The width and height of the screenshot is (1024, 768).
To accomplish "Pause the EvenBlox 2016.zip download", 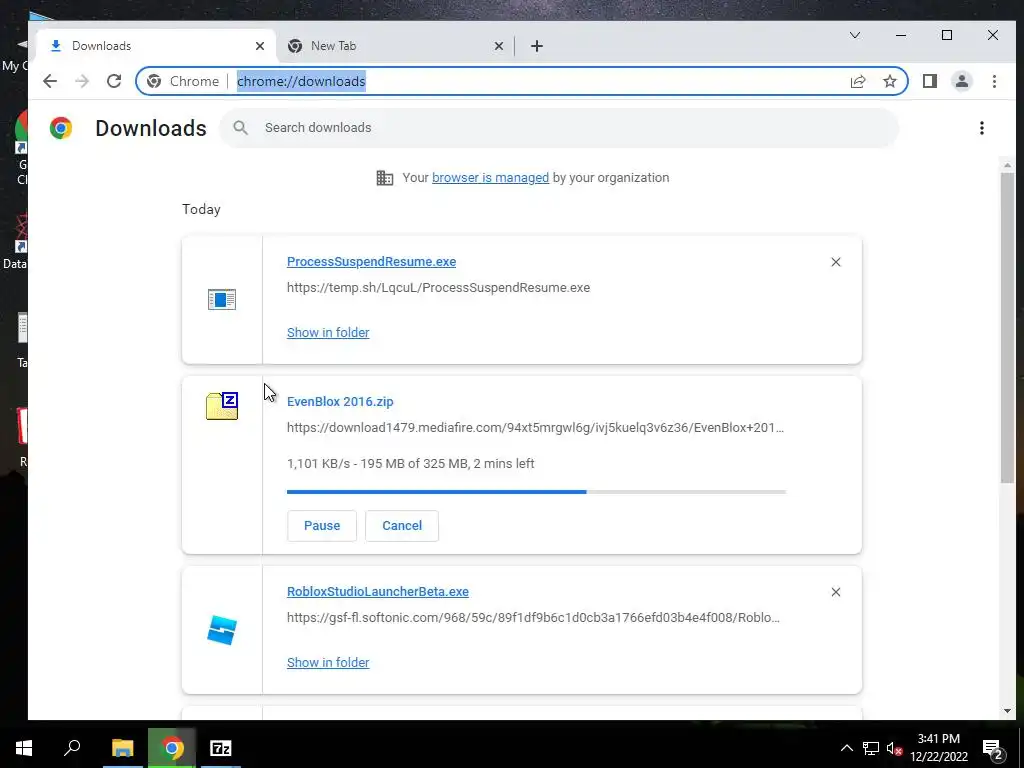I will coord(322,526).
